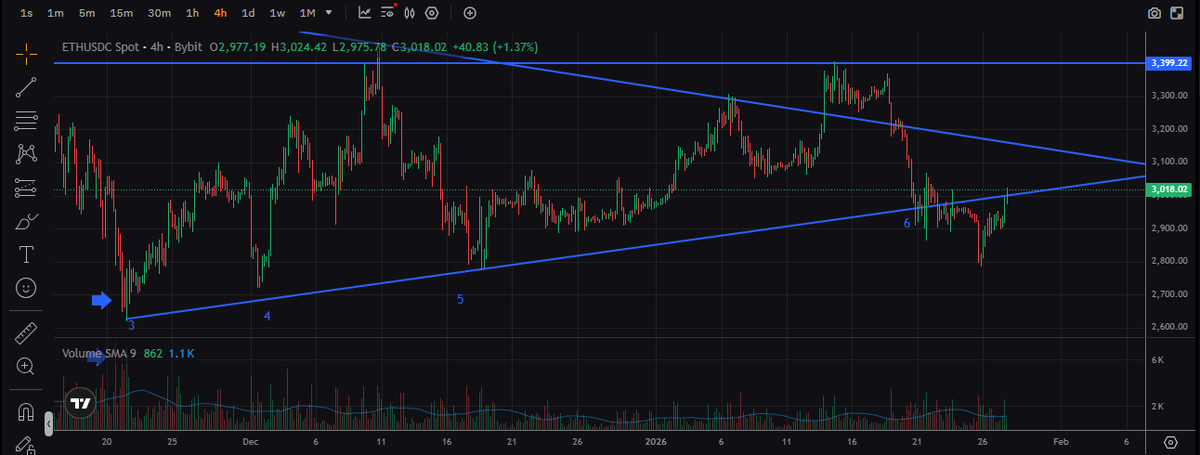This screenshot has height=455, width=1200.
Task: Click the 3,399.22 horizontal line price label
Action: tap(1168, 63)
